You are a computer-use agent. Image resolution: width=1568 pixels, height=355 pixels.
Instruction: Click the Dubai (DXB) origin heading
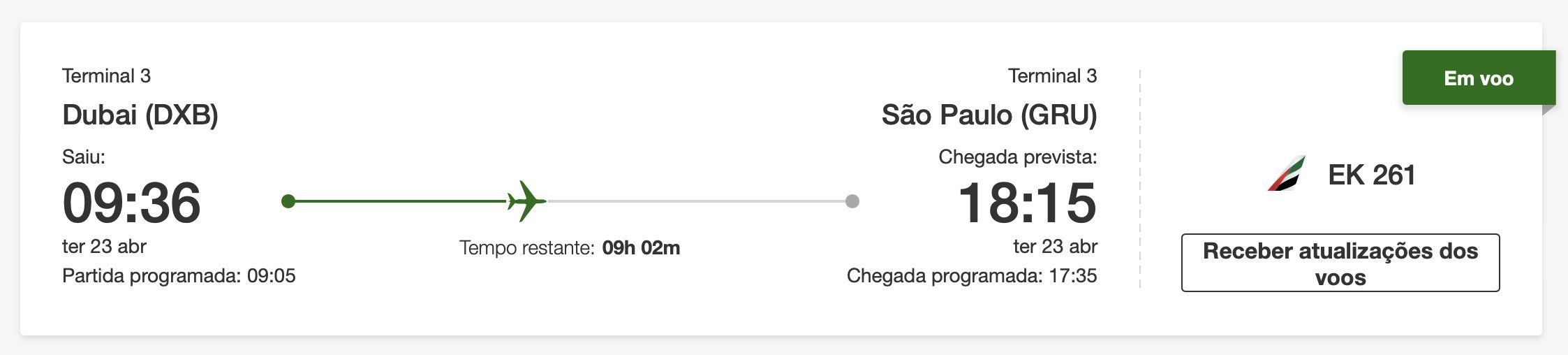(140, 115)
